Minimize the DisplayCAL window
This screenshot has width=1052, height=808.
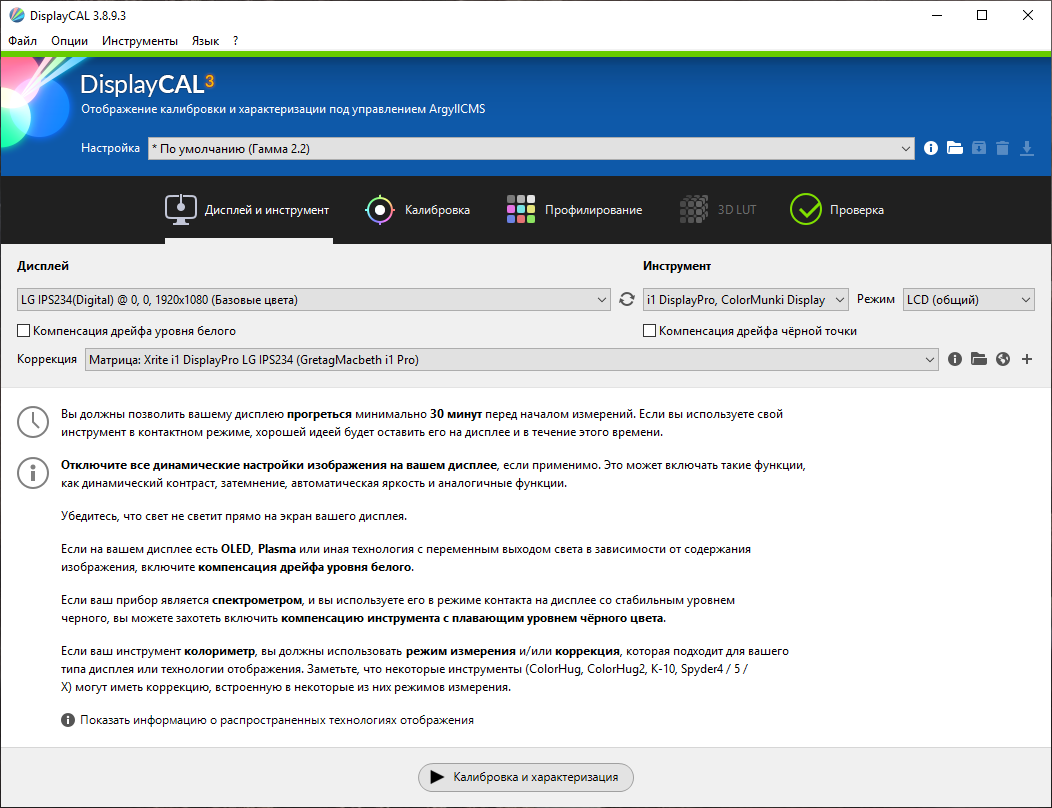[937, 15]
